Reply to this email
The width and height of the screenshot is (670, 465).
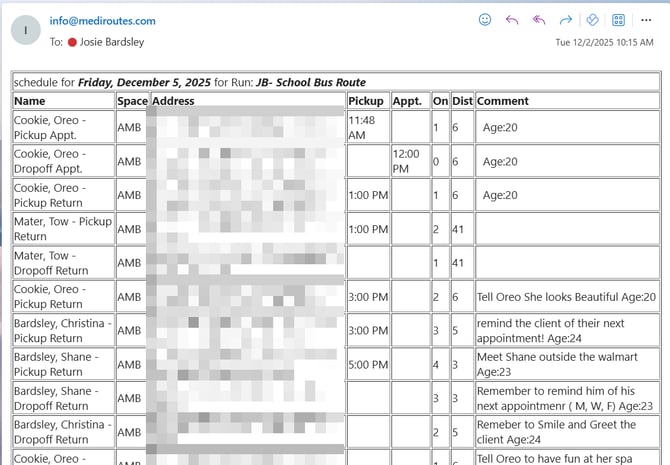click(x=512, y=20)
